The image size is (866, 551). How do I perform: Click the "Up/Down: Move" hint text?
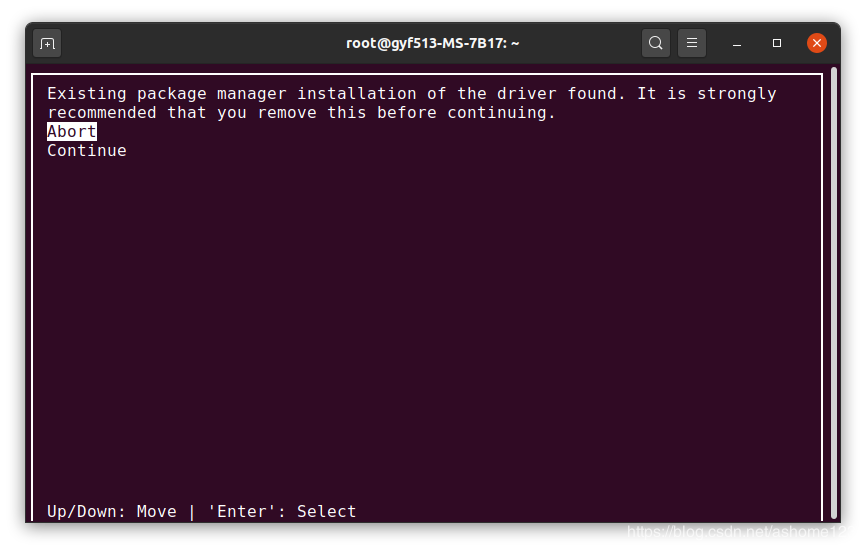coord(112,512)
